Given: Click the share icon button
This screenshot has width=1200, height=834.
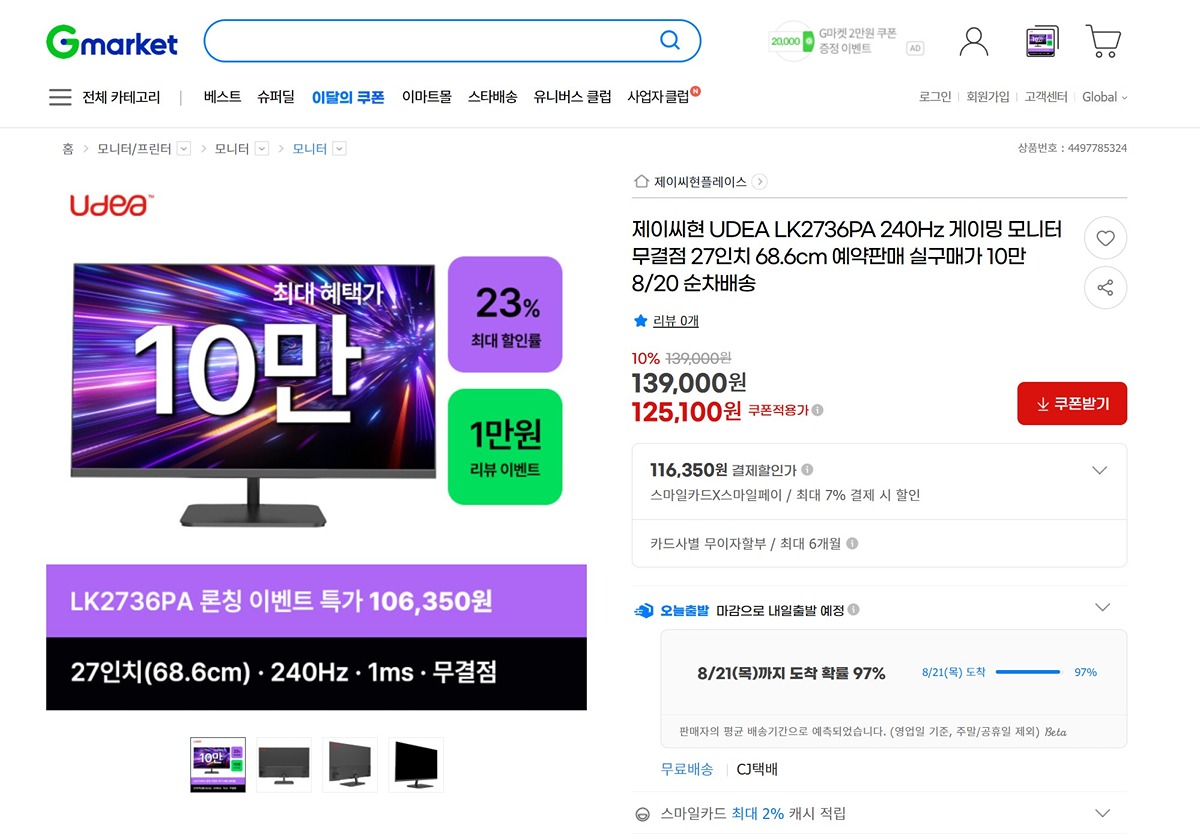Looking at the screenshot, I should click(x=1105, y=288).
